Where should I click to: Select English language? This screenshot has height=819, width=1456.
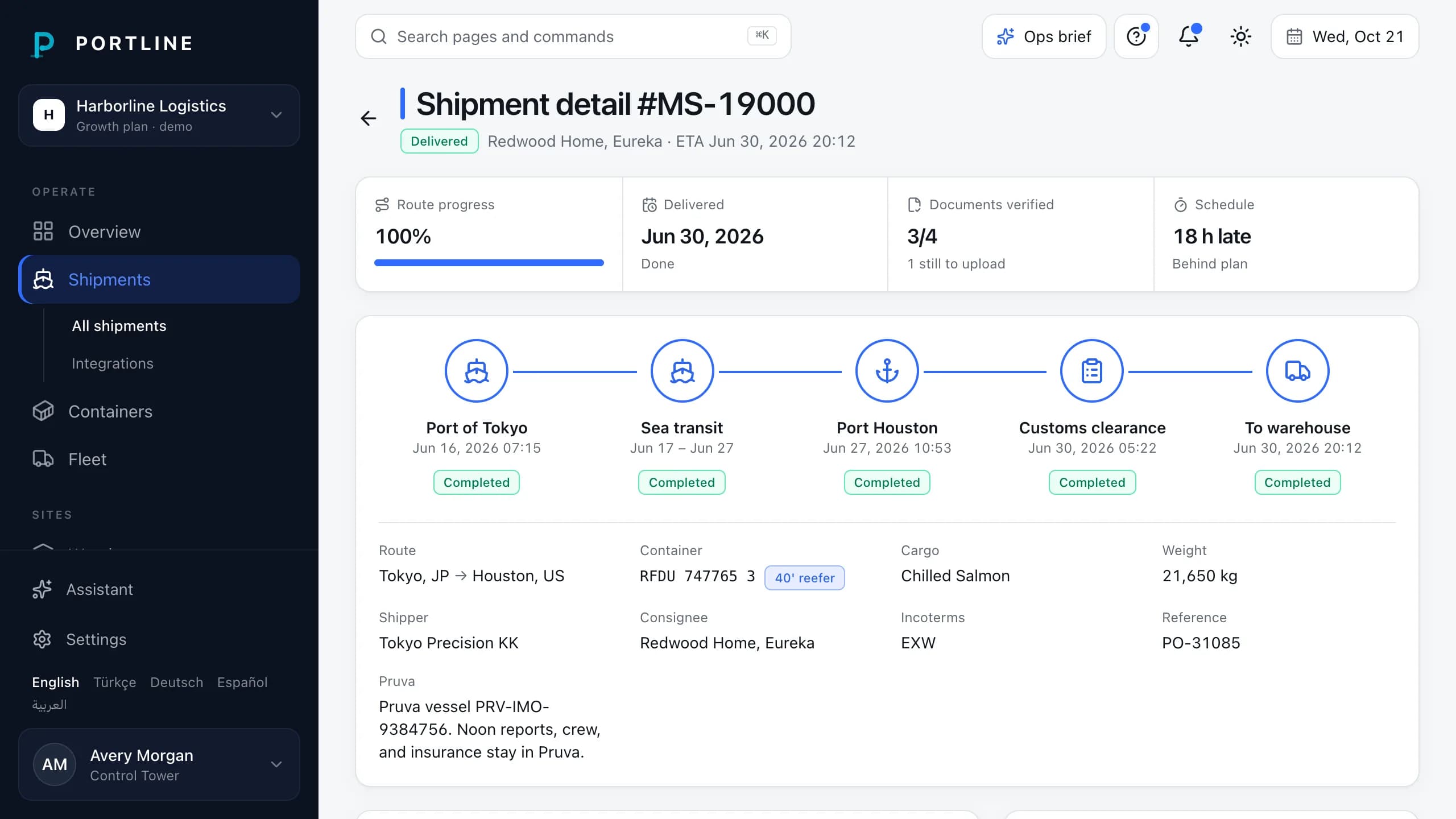[x=55, y=682]
